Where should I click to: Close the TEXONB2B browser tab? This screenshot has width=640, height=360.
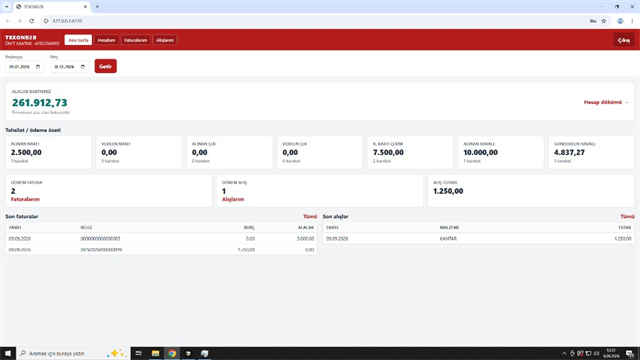click(85, 7)
